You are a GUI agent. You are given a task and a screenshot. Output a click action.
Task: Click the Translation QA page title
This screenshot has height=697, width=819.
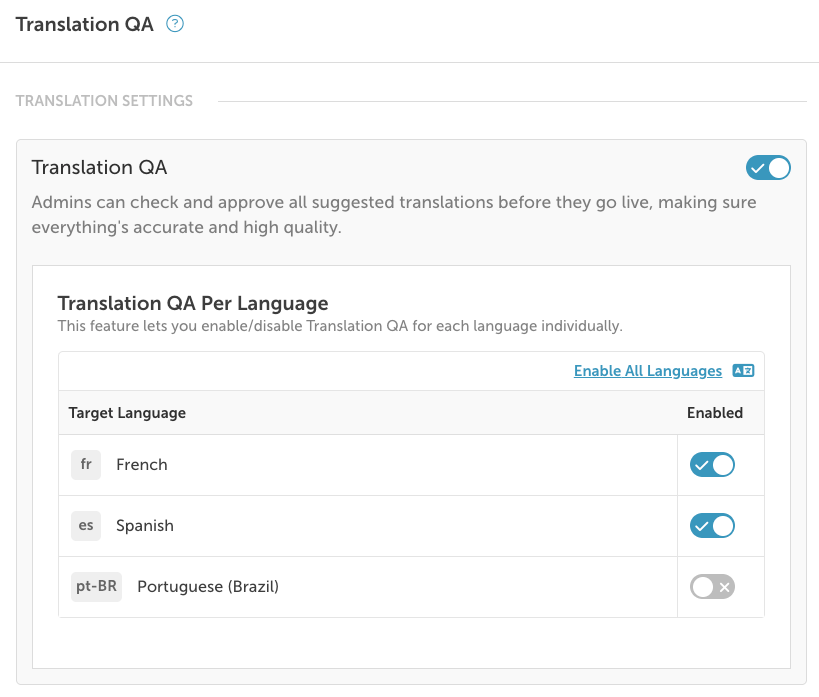pyautogui.click(x=85, y=25)
